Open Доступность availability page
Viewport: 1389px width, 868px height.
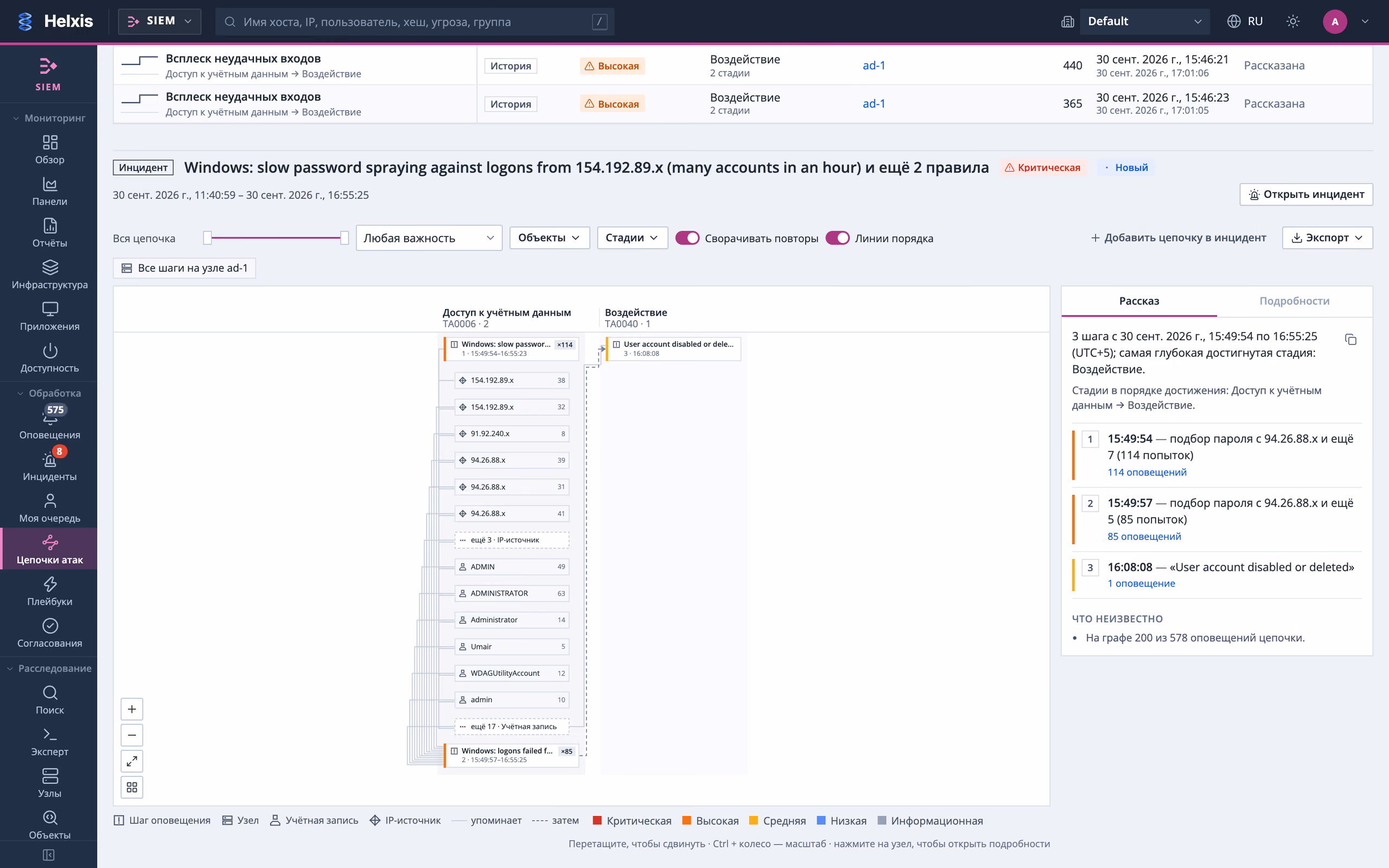[x=49, y=358]
